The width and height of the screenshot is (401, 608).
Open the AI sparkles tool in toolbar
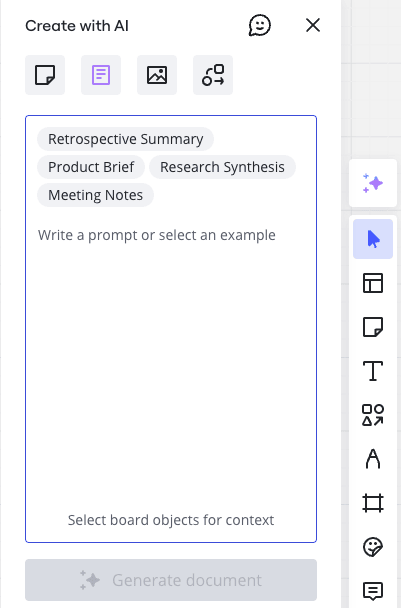(373, 183)
